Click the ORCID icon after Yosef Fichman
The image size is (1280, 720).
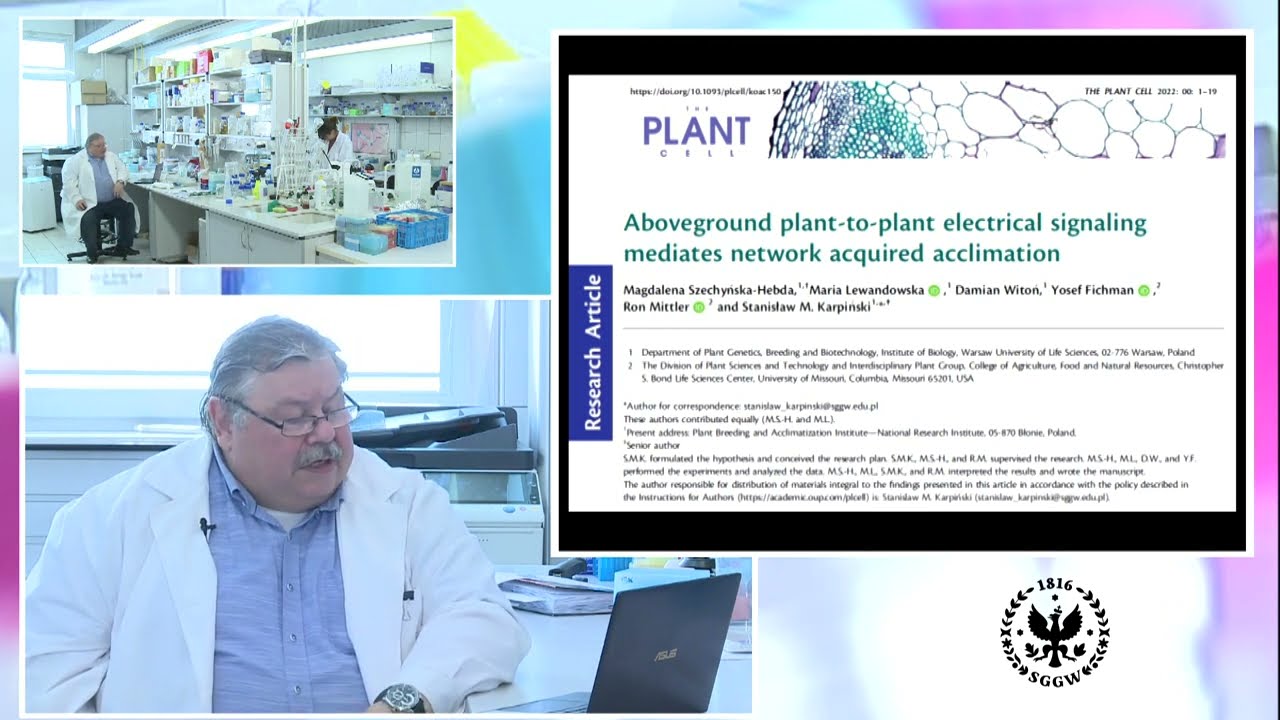[1143, 291]
